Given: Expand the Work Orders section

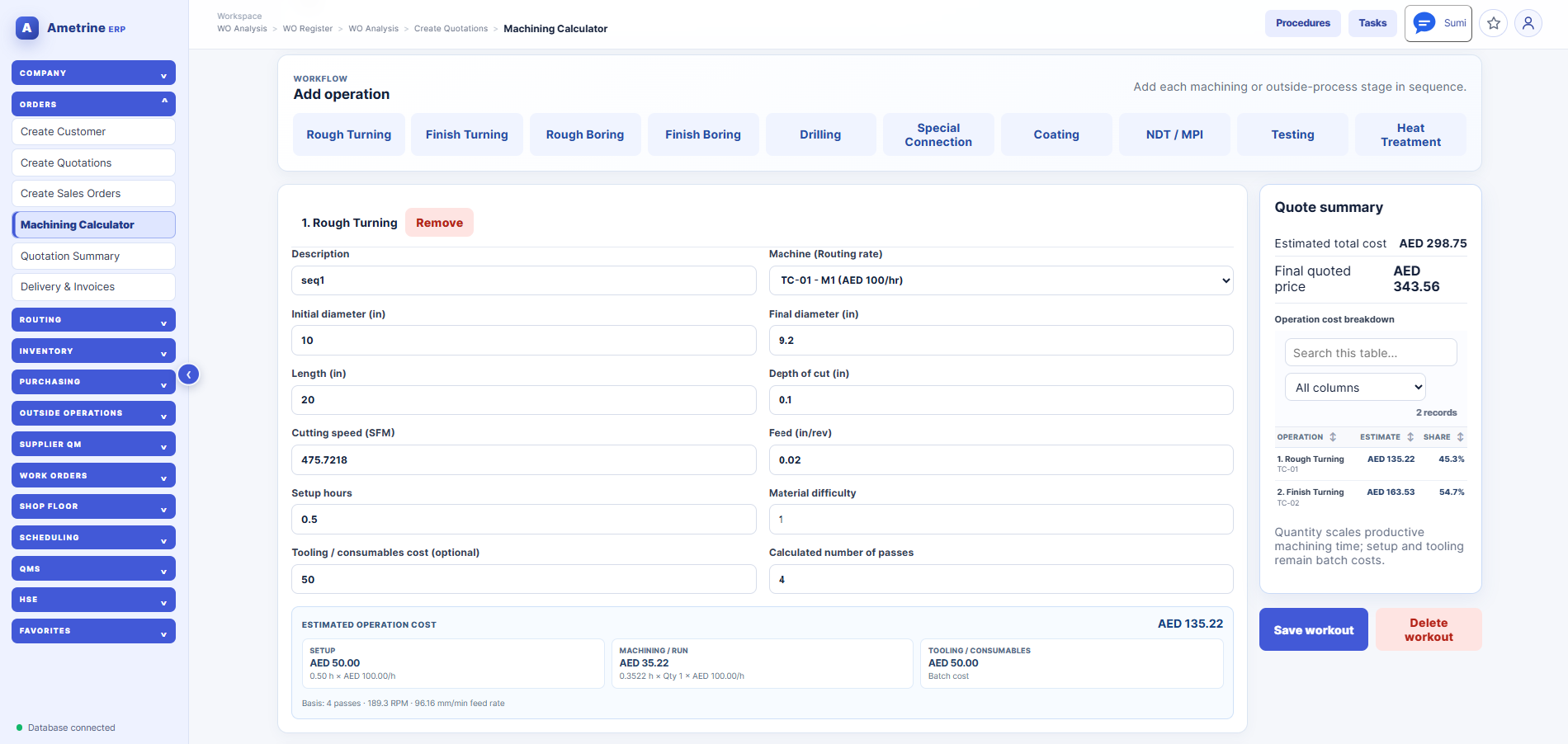Looking at the screenshot, I should pyautogui.click(x=93, y=475).
